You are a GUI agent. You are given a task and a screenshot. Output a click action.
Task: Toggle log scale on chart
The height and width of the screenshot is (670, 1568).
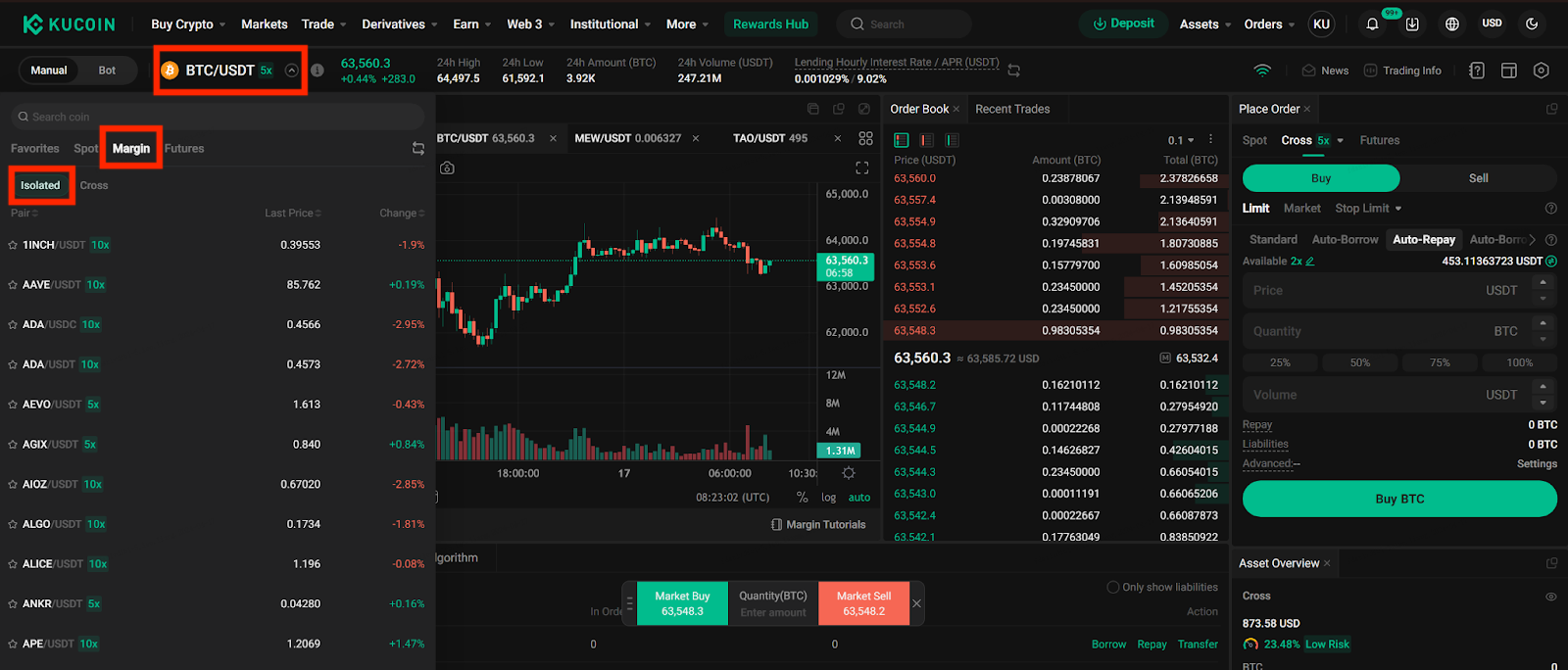[828, 498]
